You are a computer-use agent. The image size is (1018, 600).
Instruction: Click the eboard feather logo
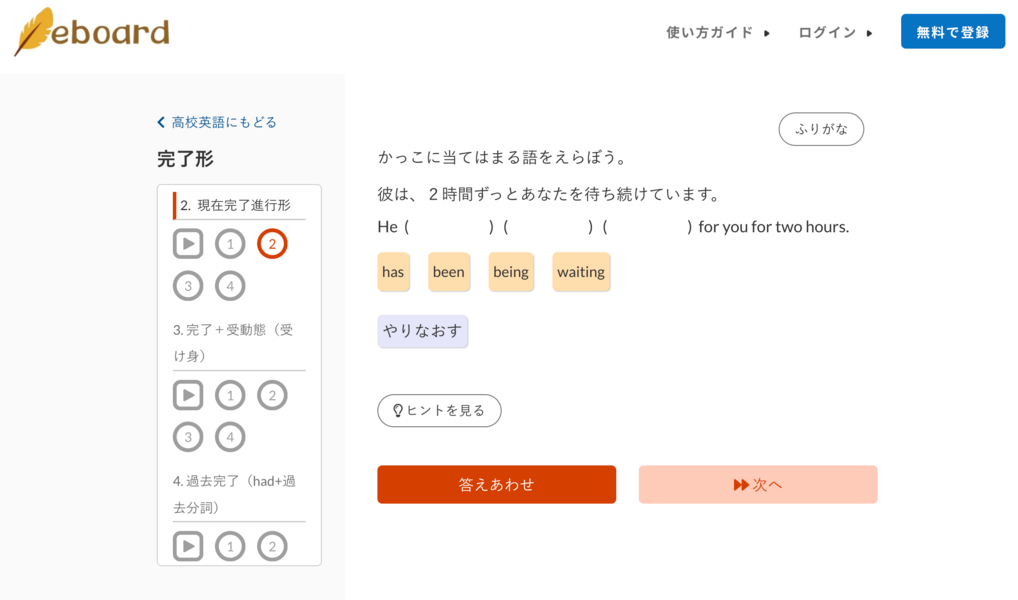pyautogui.click(x=92, y=31)
